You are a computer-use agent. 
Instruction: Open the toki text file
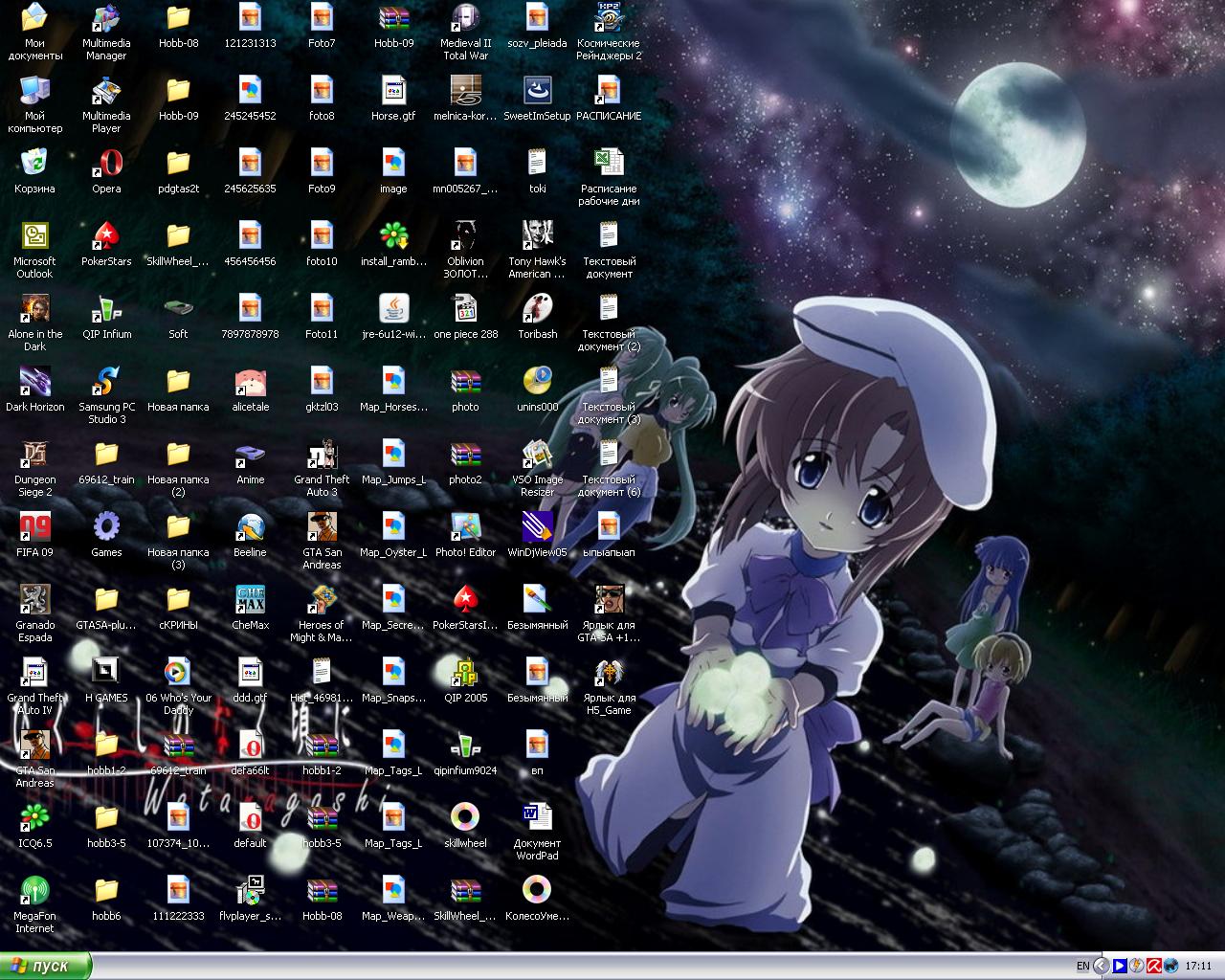(537, 163)
